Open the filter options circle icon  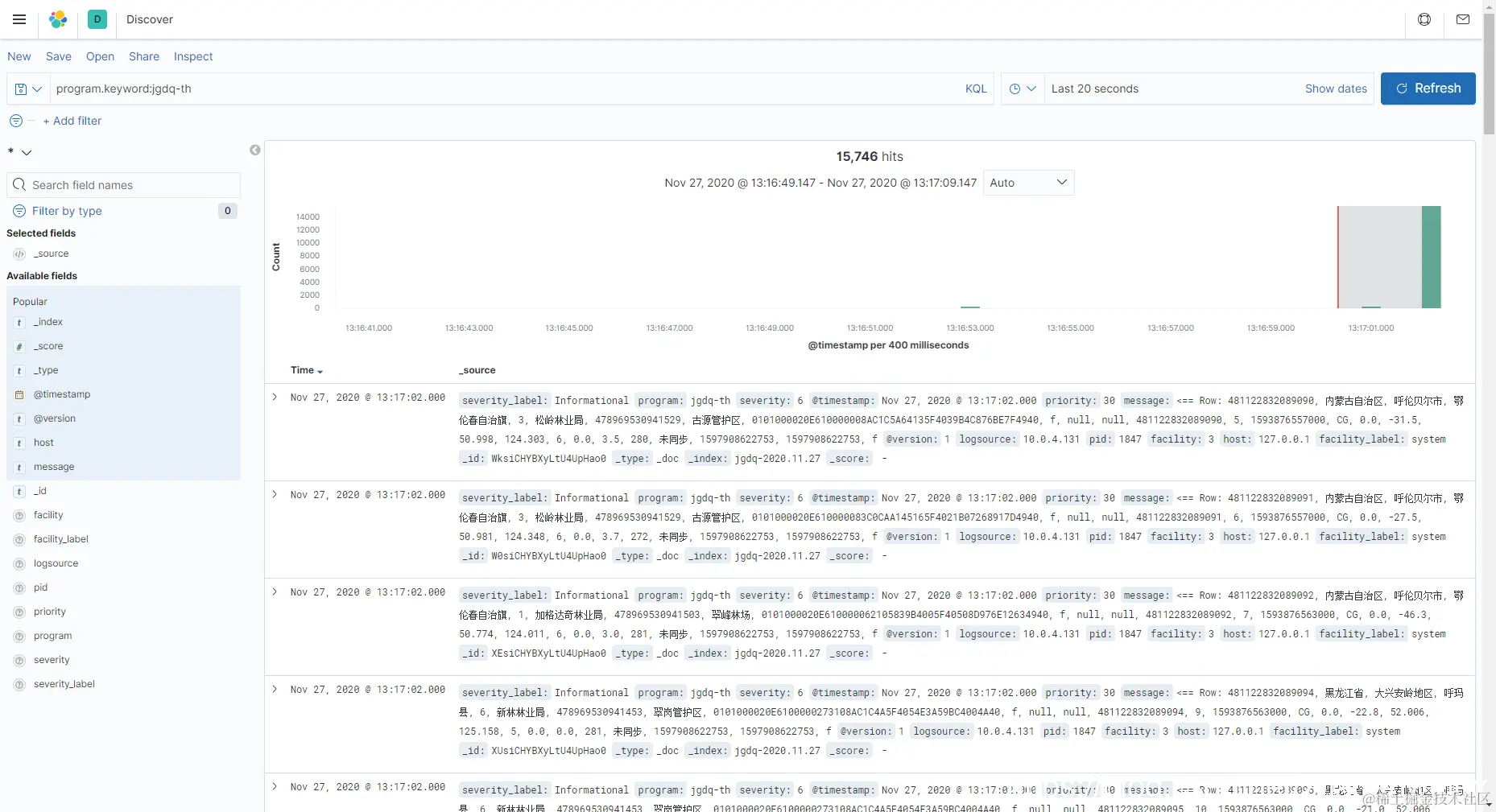coord(16,121)
